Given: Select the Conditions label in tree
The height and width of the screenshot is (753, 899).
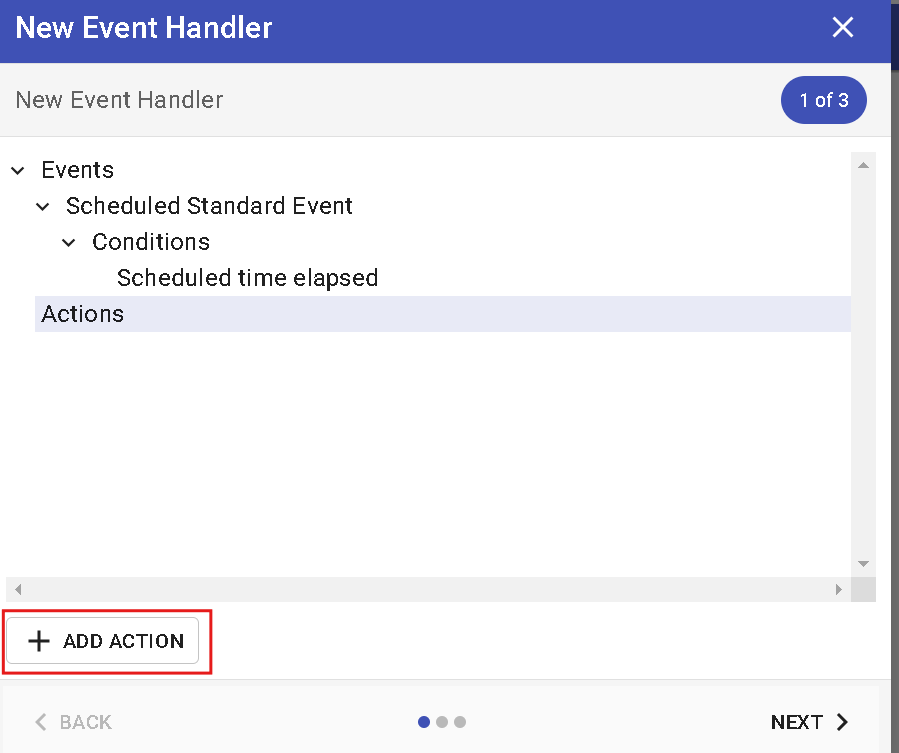Looking at the screenshot, I should [x=151, y=242].
